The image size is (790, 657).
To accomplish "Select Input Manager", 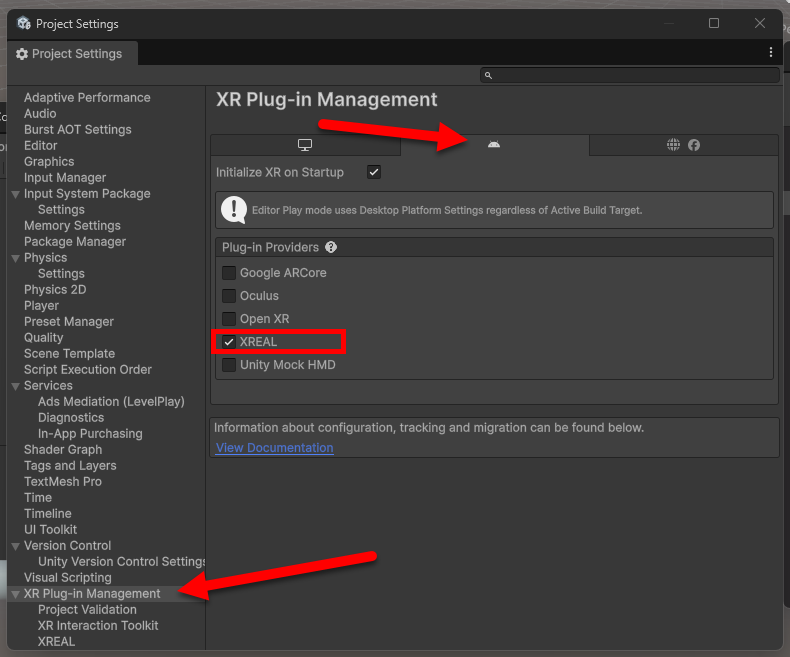I will (x=65, y=178).
